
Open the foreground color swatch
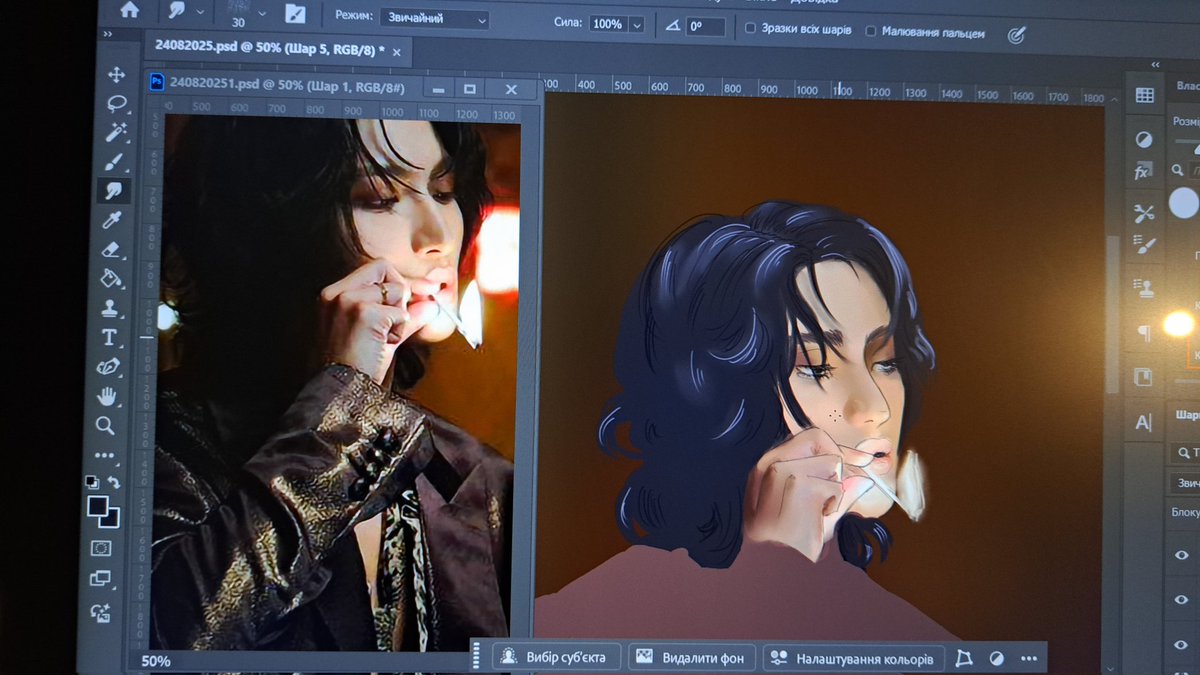pos(98,507)
